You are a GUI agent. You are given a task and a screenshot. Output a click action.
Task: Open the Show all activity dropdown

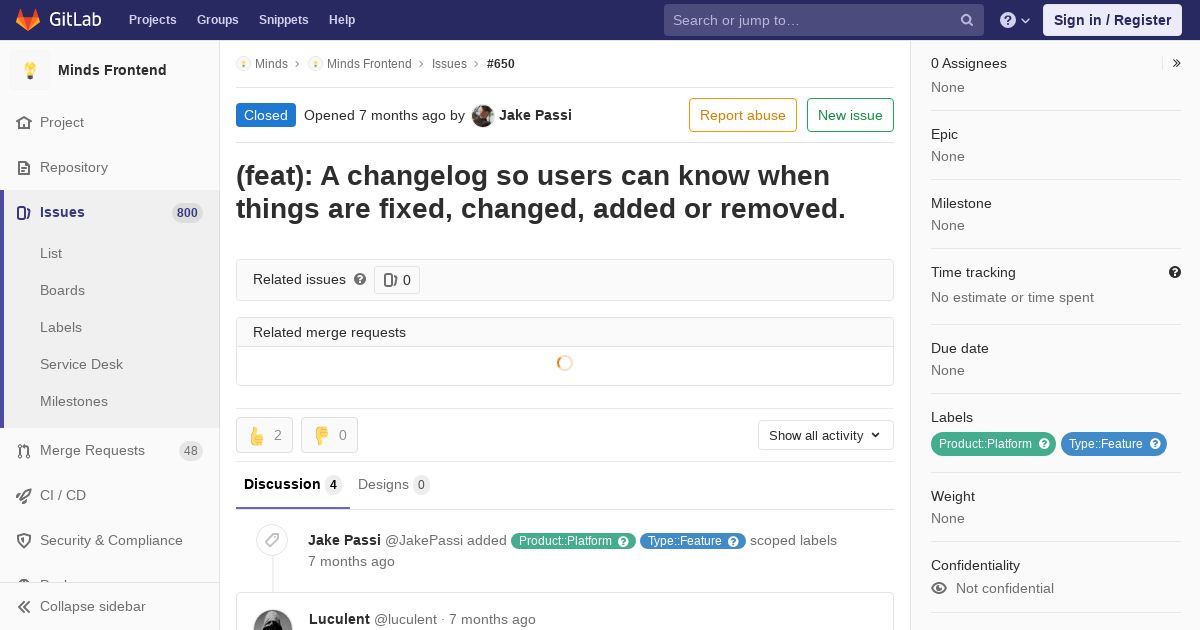(825, 435)
